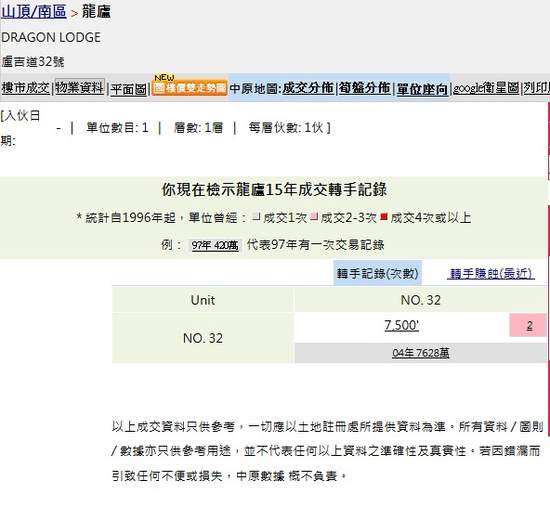
Task: Click the 中原地圖 label
Action: click(x=256, y=88)
